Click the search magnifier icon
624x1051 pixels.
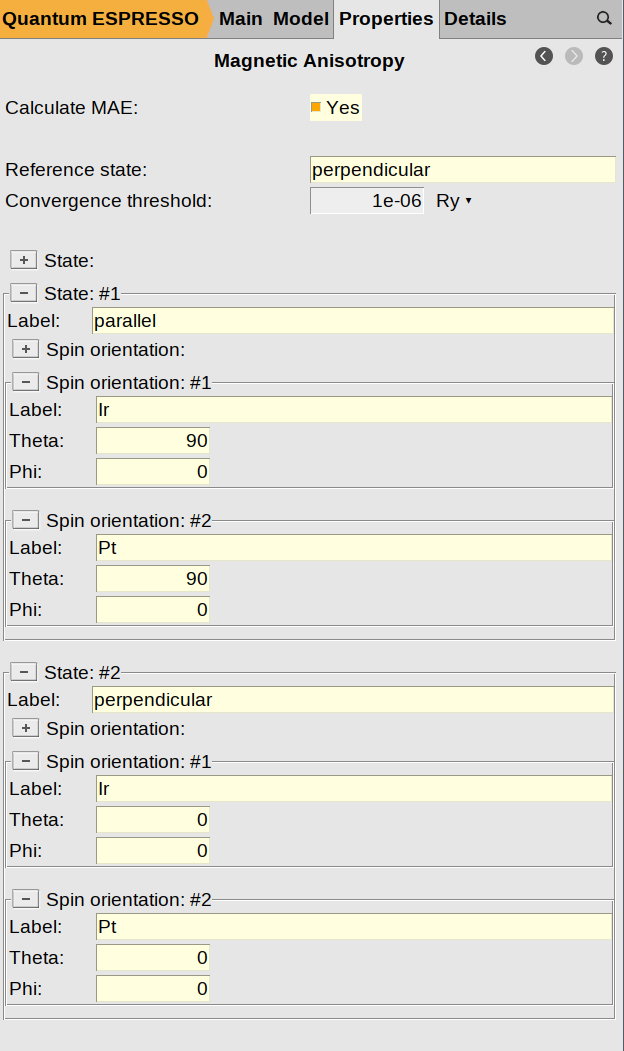(x=604, y=19)
